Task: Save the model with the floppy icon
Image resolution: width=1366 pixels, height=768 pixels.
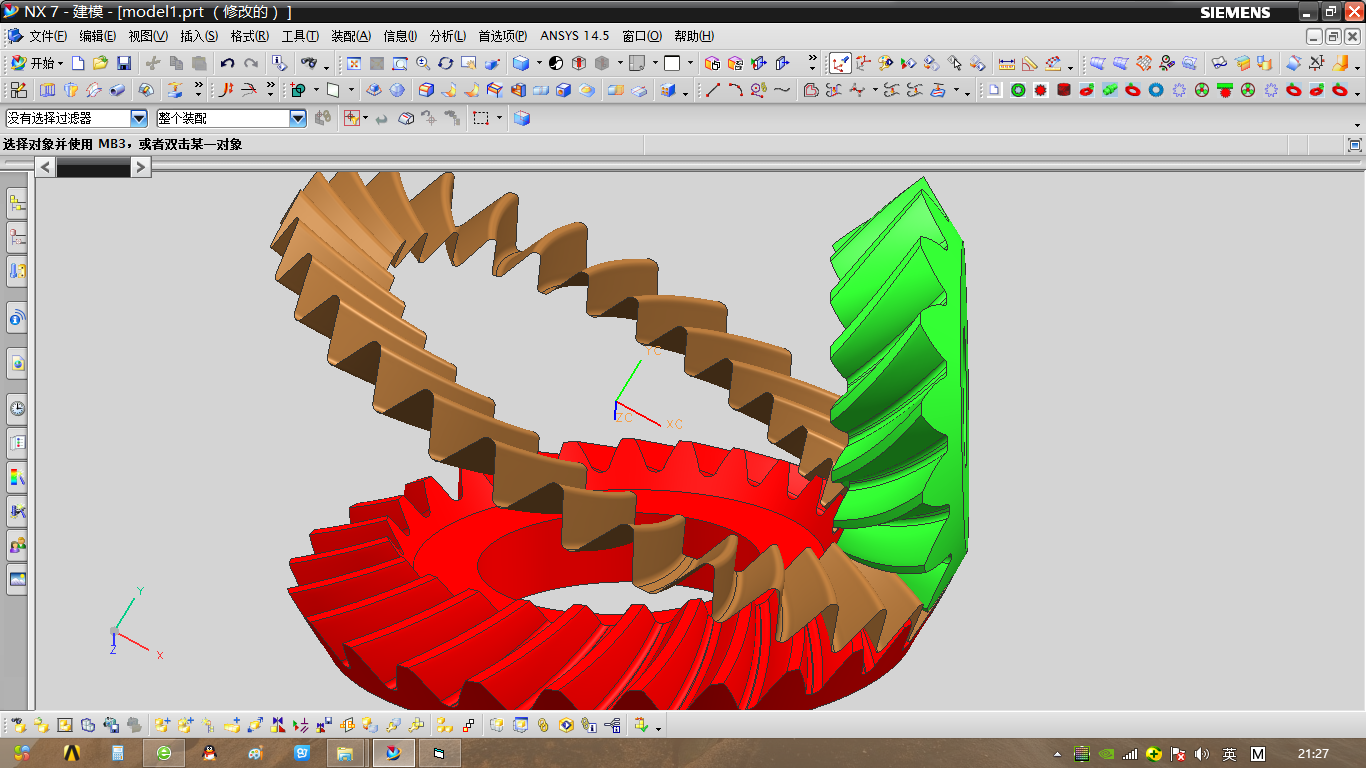Action: [124, 63]
